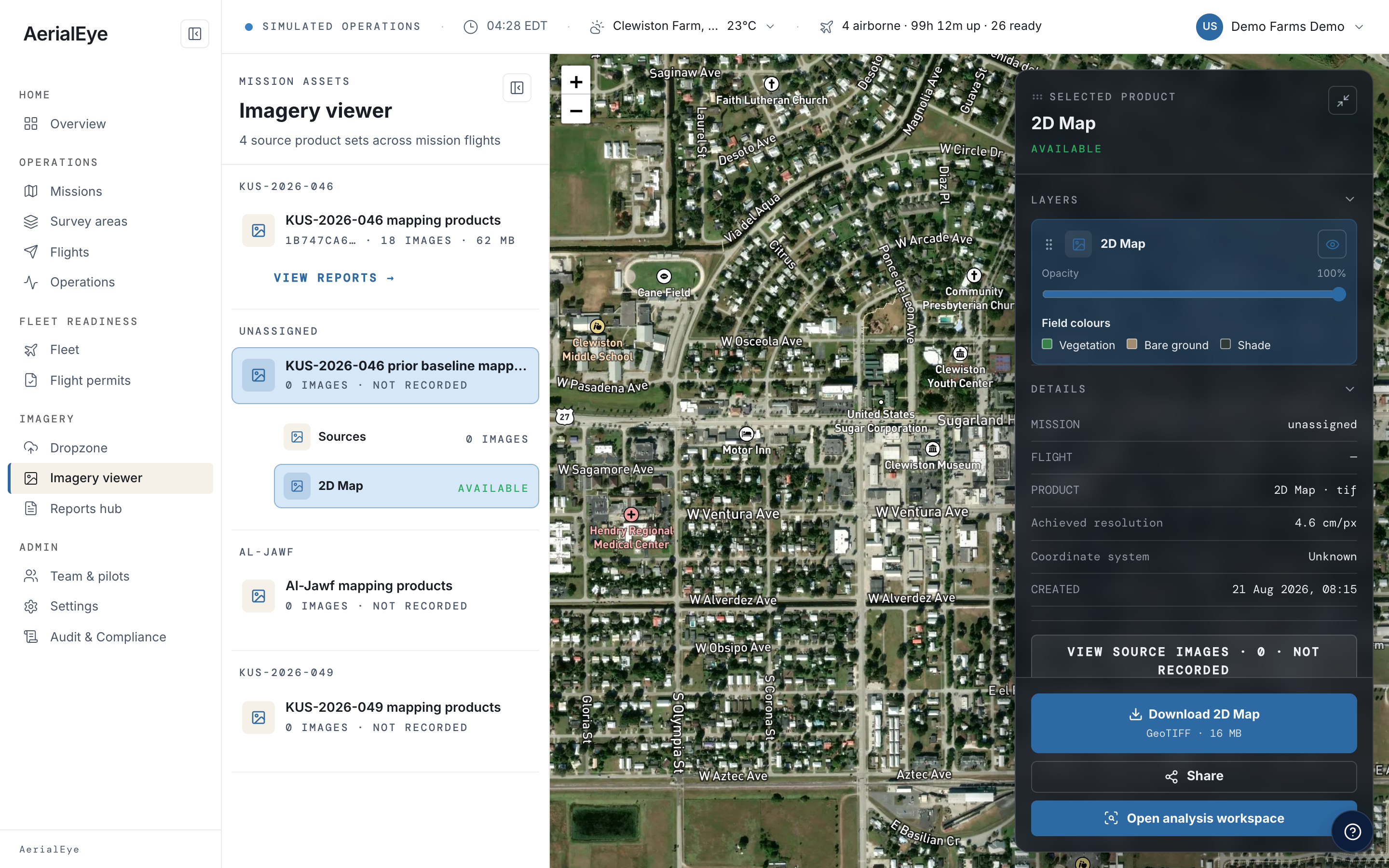
Task: Collapse the Layers section chevron
Action: click(1349, 199)
